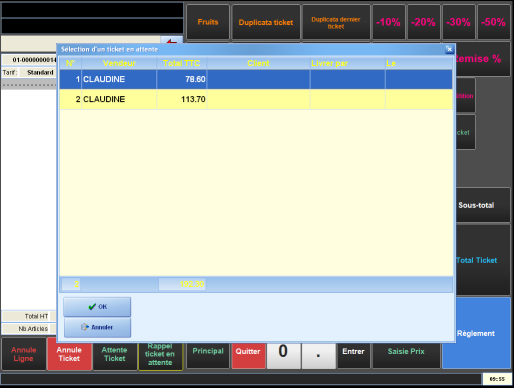The width and height of the screenshot is (514, 388).
Task: Confirm selection with the OK button
Action: pos(97,307)
